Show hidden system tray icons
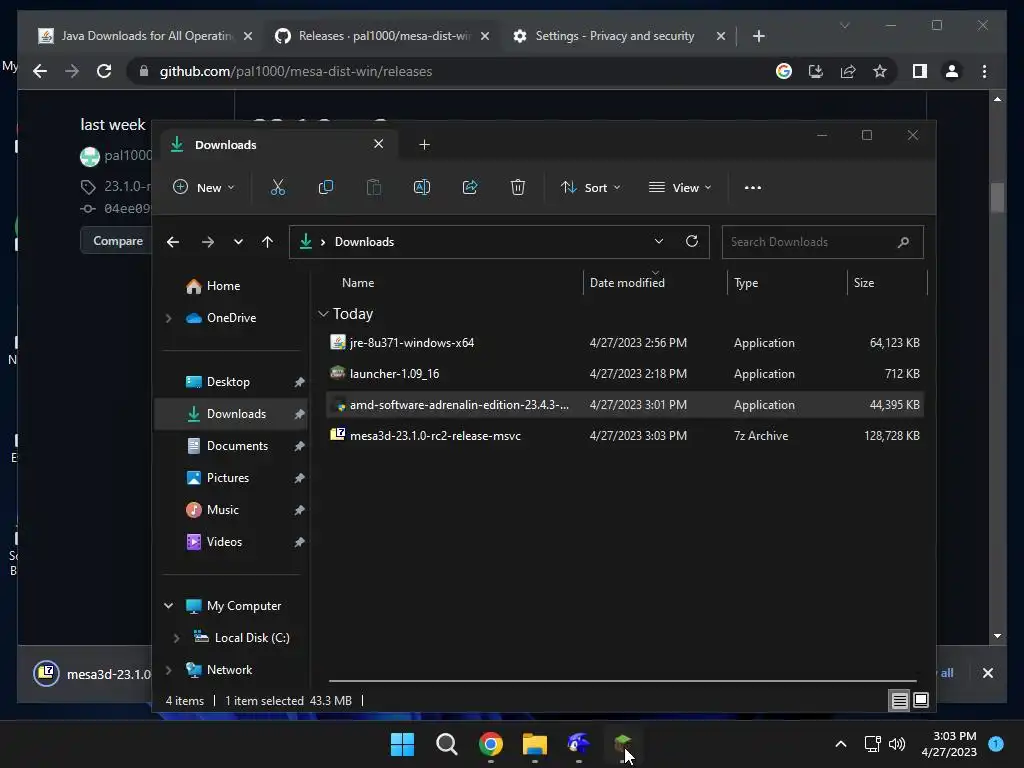Image resolution: width=1024 pixels, height=768 pixels. [841, 744]
